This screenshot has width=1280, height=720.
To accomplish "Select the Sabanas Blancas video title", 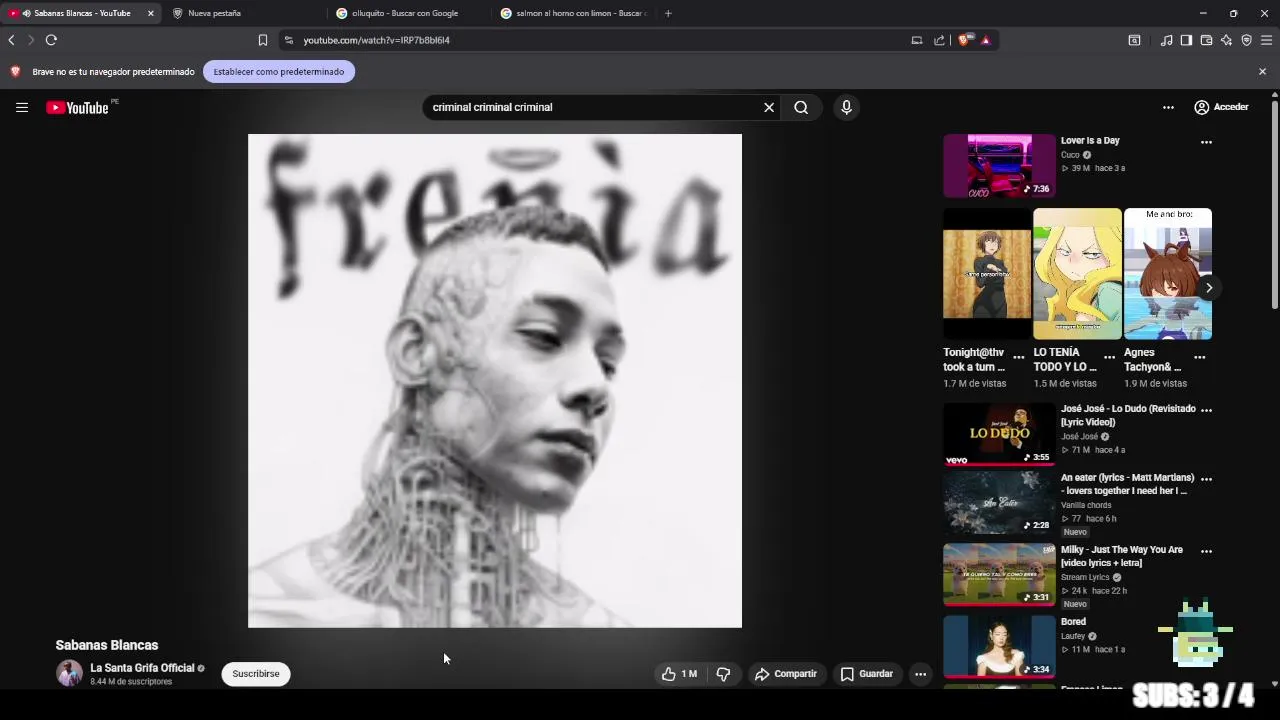I will 107,645.
